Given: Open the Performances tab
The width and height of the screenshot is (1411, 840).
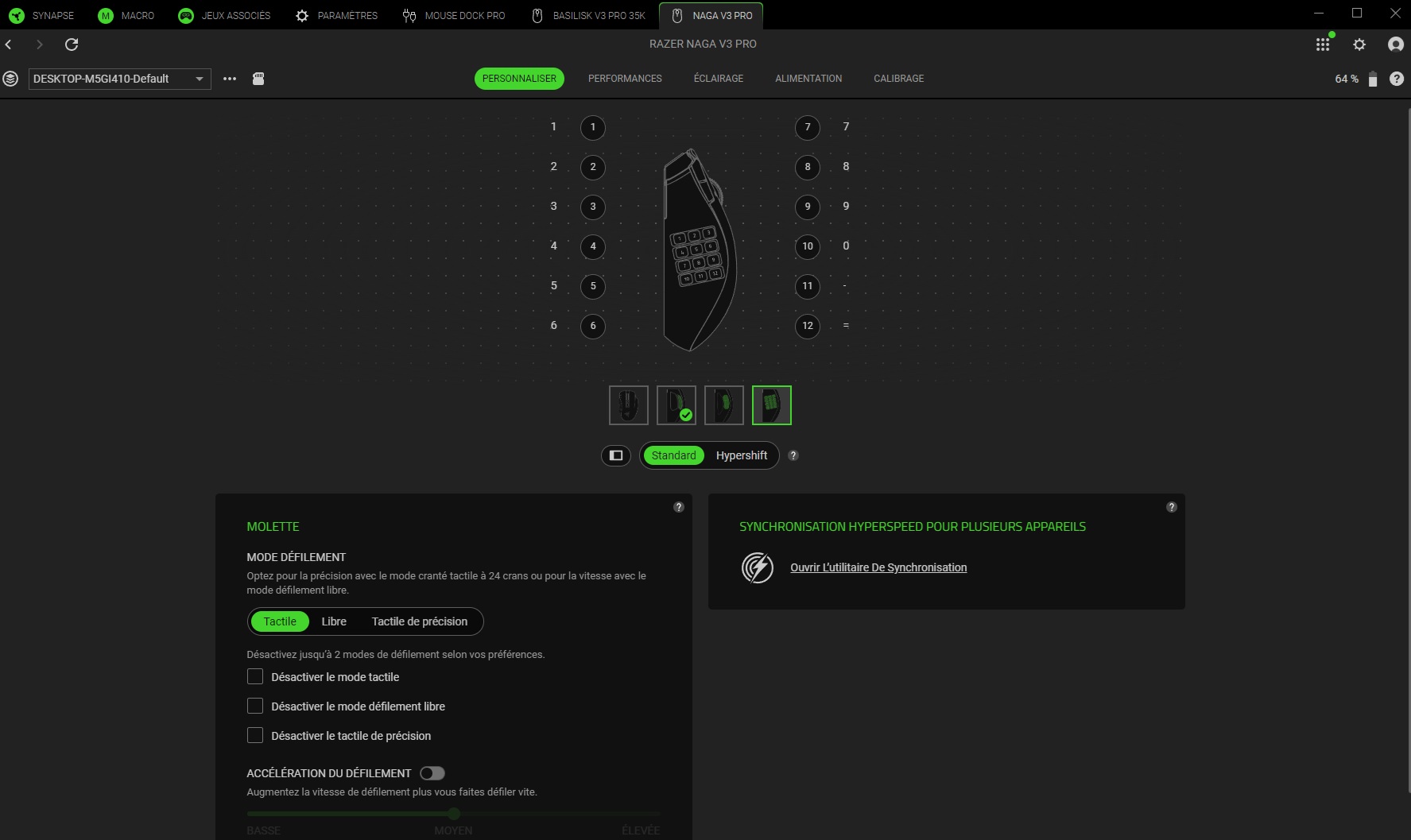Looking at the screenshot, I should [625, 79].
